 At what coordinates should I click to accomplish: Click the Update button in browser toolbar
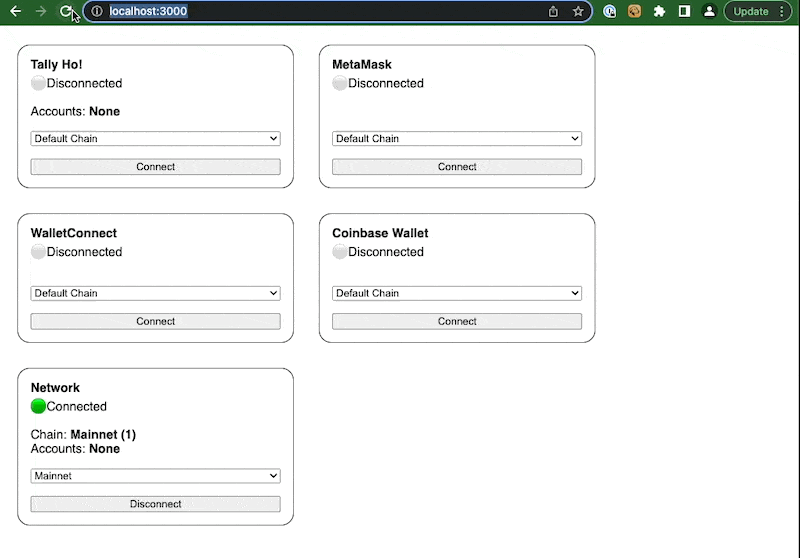(x=751, y=11)
